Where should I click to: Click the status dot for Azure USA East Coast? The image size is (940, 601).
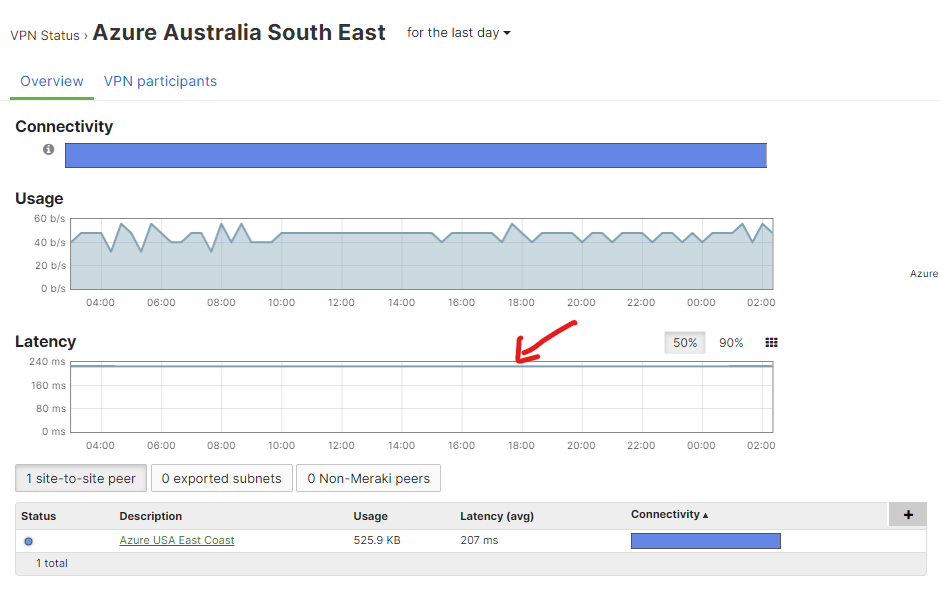pos(30,540)
